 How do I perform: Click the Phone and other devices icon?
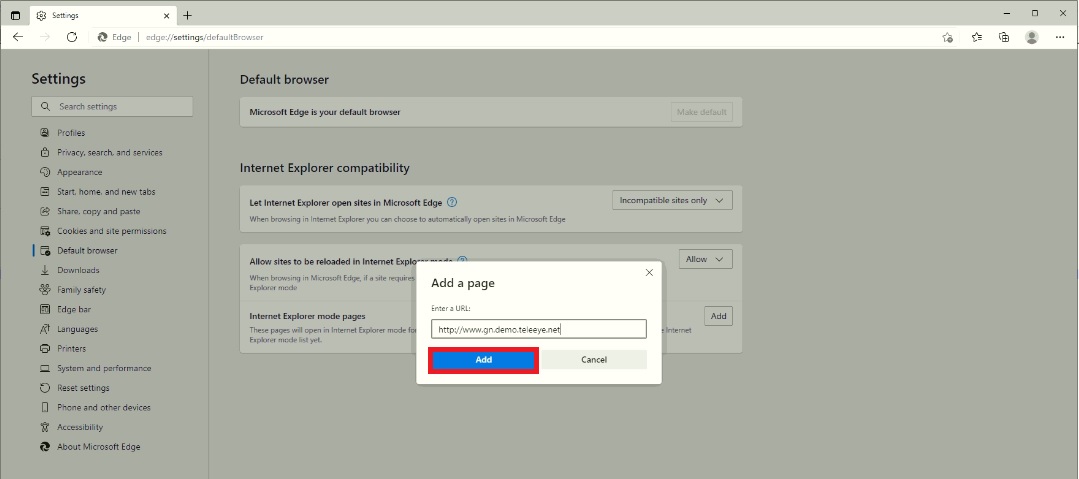point(45,407)
